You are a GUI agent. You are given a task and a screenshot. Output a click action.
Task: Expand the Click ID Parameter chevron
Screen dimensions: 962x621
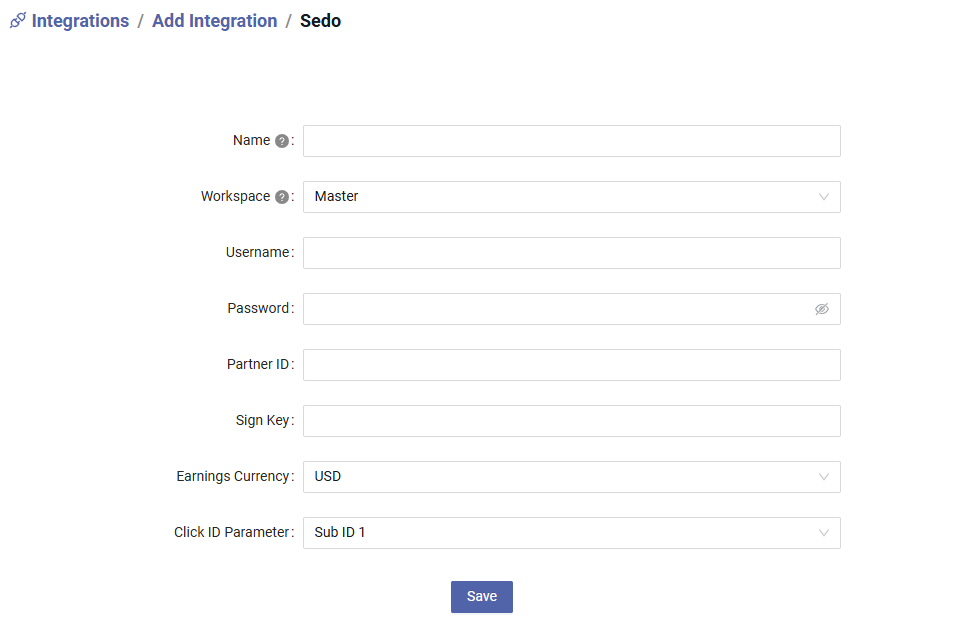point(823,533)
